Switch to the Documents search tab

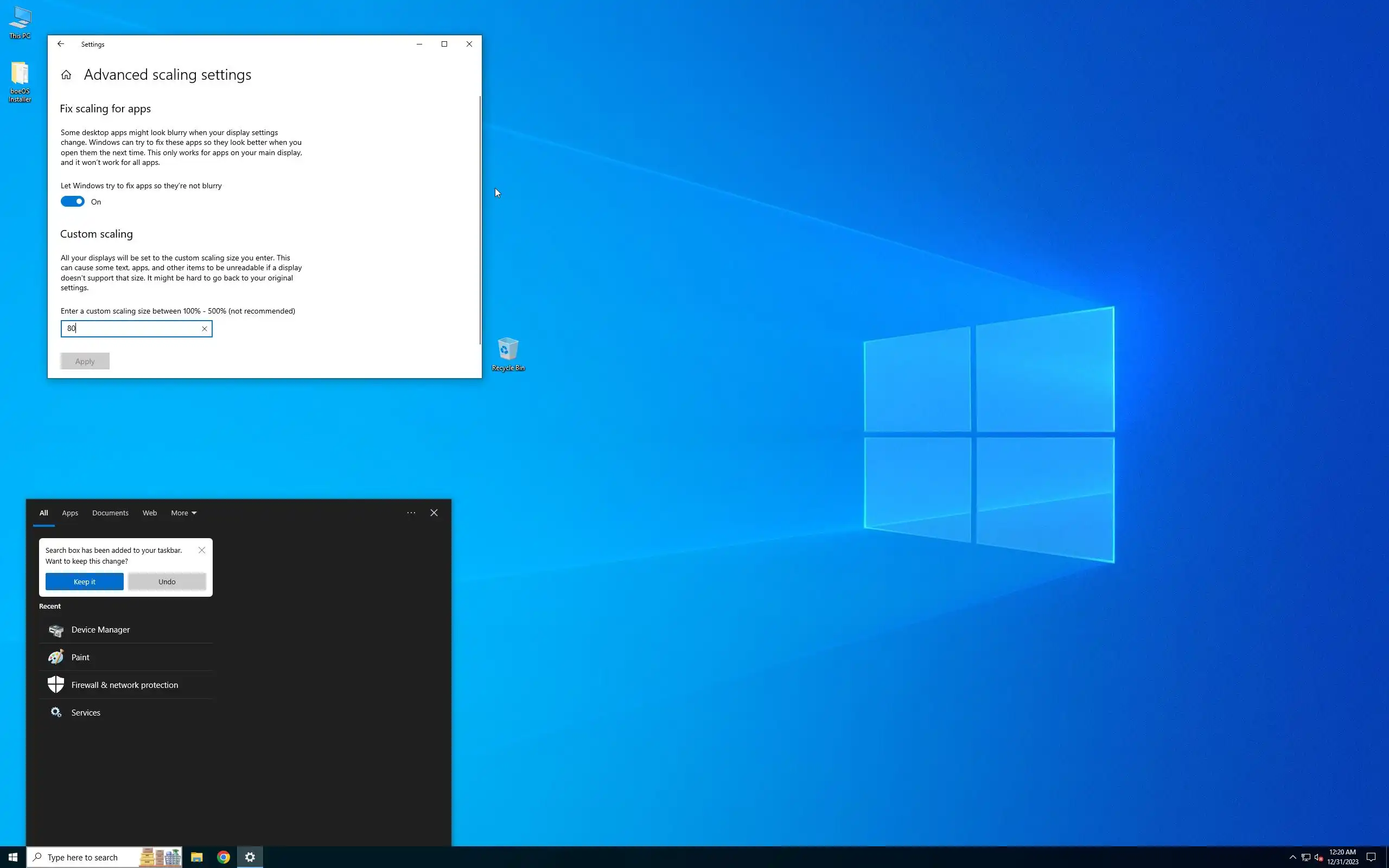(110, 513)
